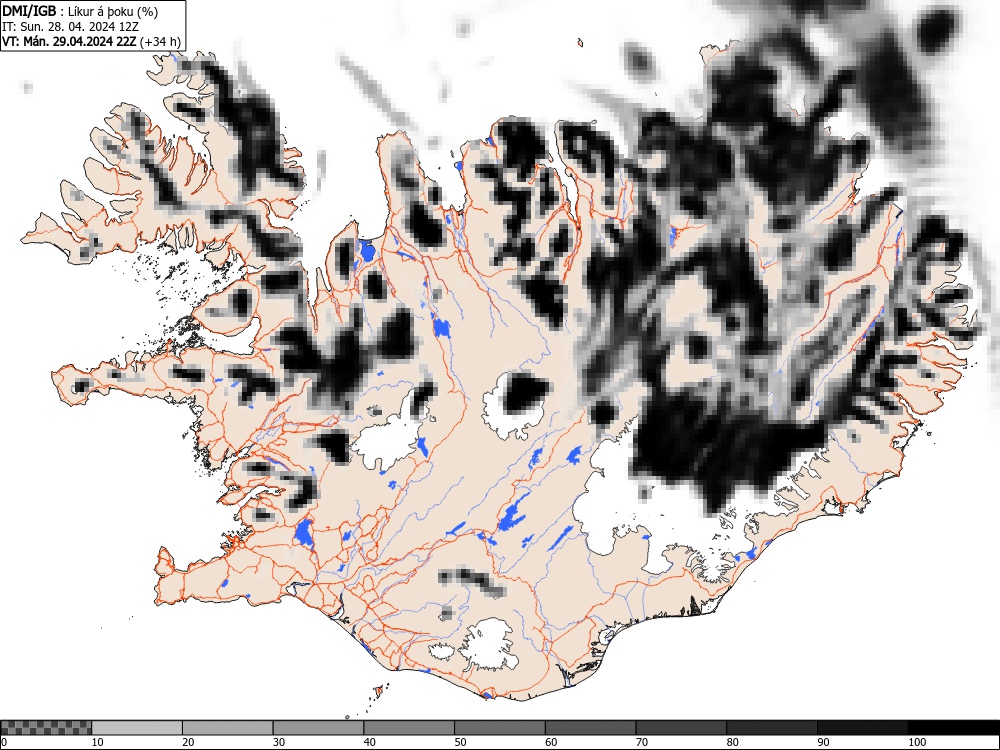The image size is (1000, 750).
Task: Click the 50-60 legend swatch
Action: point(499,728)
